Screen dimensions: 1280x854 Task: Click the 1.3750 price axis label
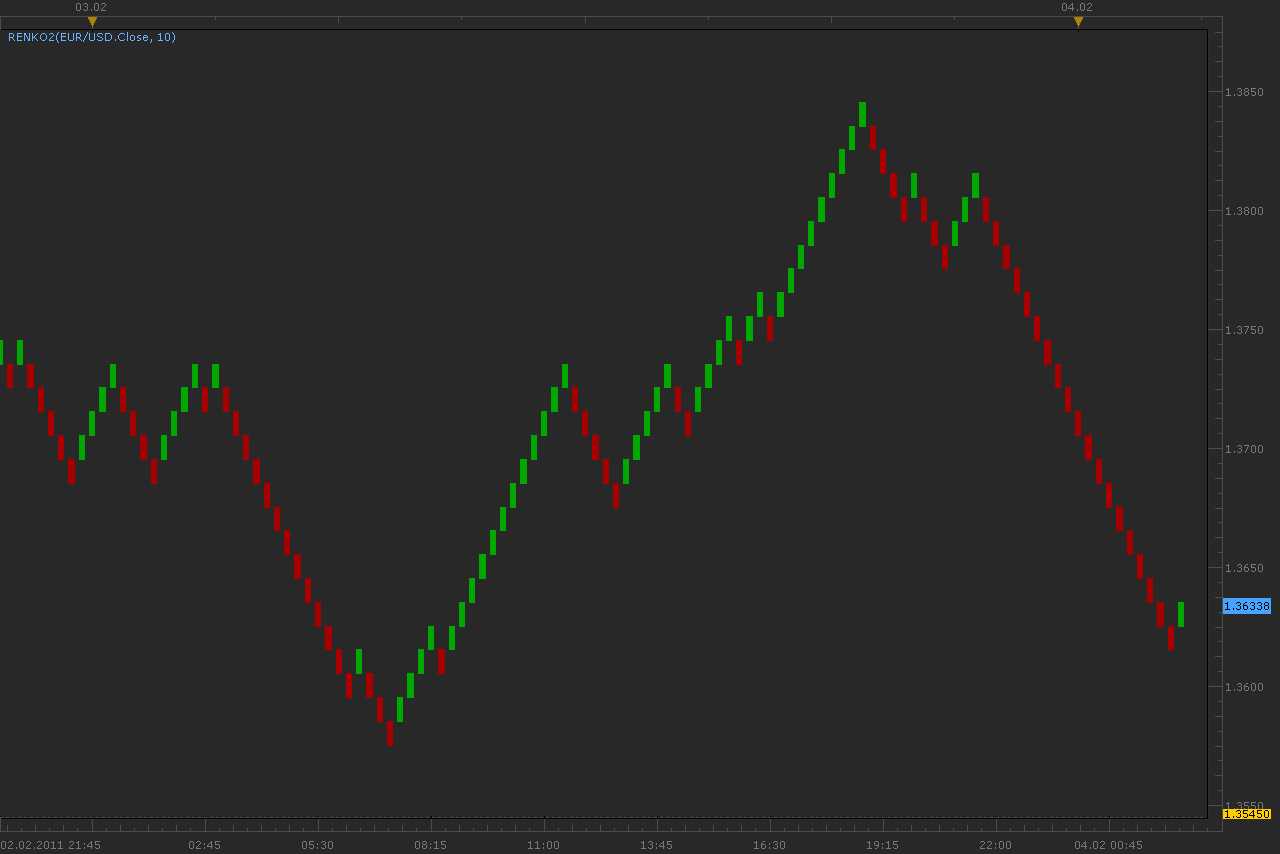pyautogui.click(x=1245, y=330)
